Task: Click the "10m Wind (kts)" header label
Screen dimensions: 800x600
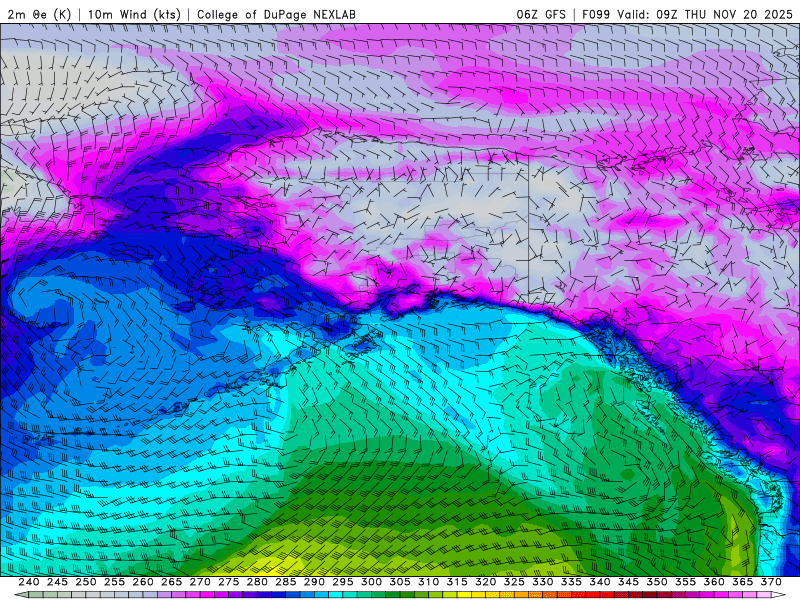Action: click(x=134, y=14)
